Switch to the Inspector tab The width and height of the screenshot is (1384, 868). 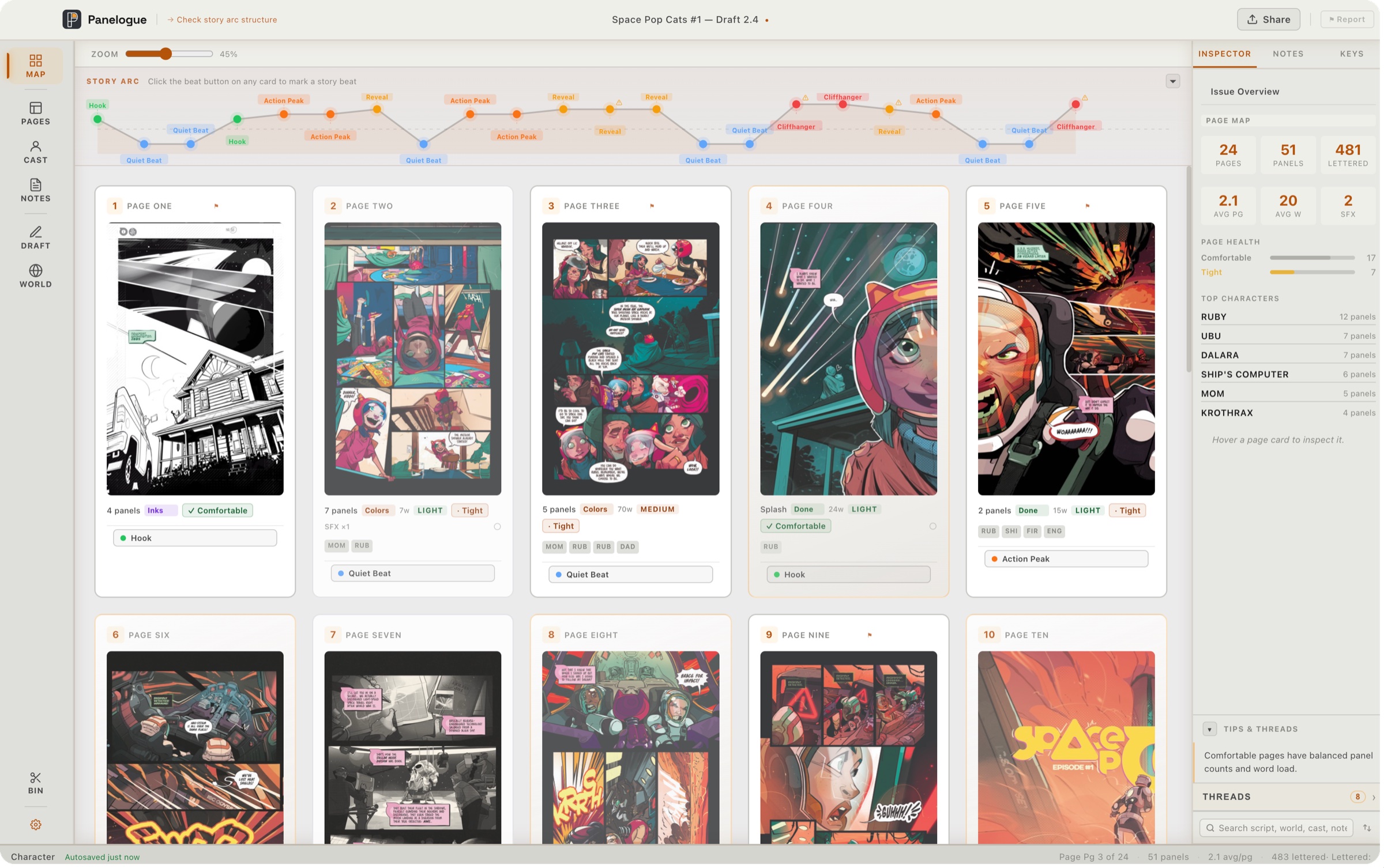pos(1228,54)
